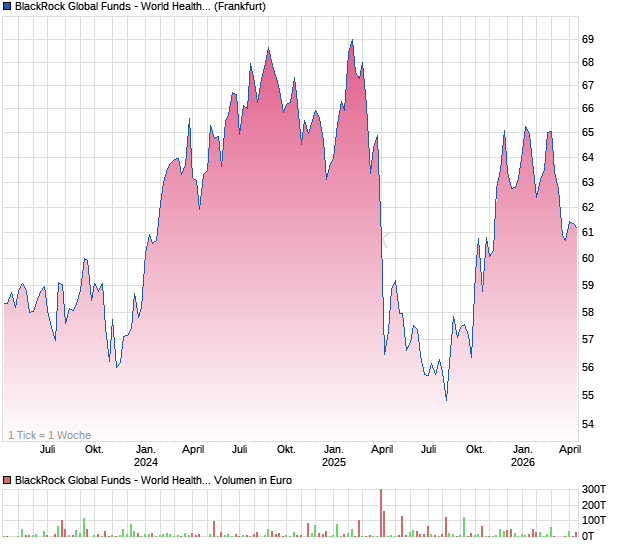Image resolution: width=620 pixels, height=546 pixels.
Task: Click the 'Jan. 2024' x-axis label
Action: (x=146, y=455)
